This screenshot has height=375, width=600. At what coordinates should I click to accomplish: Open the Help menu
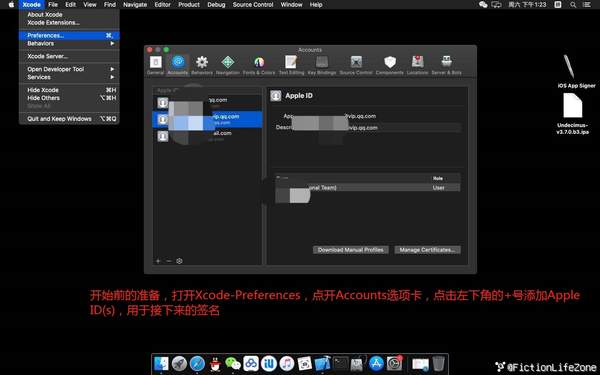316,5
